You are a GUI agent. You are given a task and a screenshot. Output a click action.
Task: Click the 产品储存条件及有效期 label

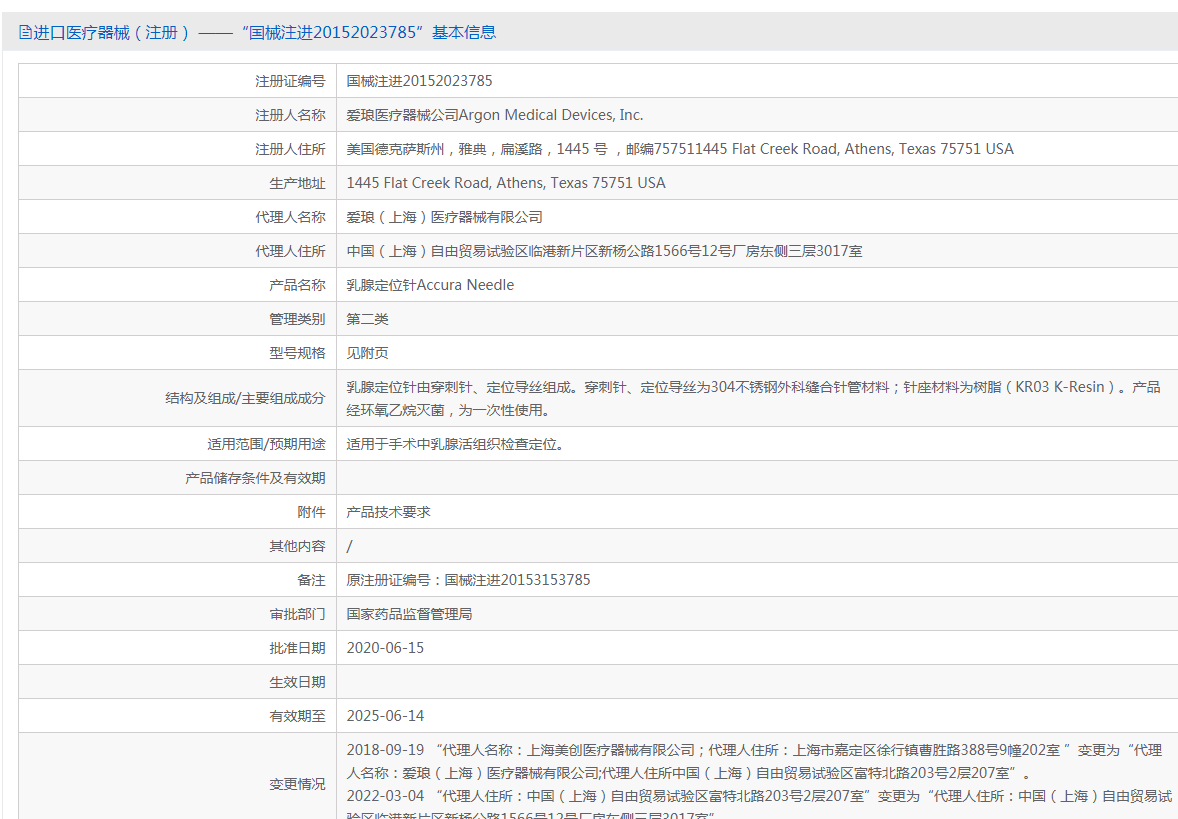point(255,478)
